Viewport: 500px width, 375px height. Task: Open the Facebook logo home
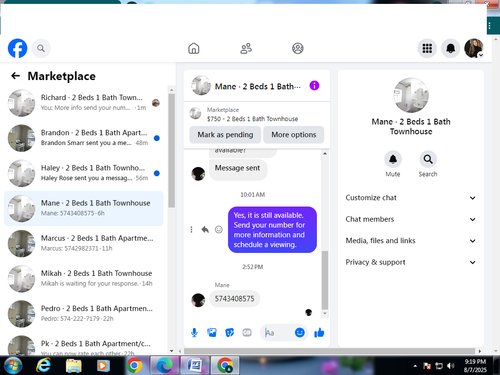click(17, 48)
